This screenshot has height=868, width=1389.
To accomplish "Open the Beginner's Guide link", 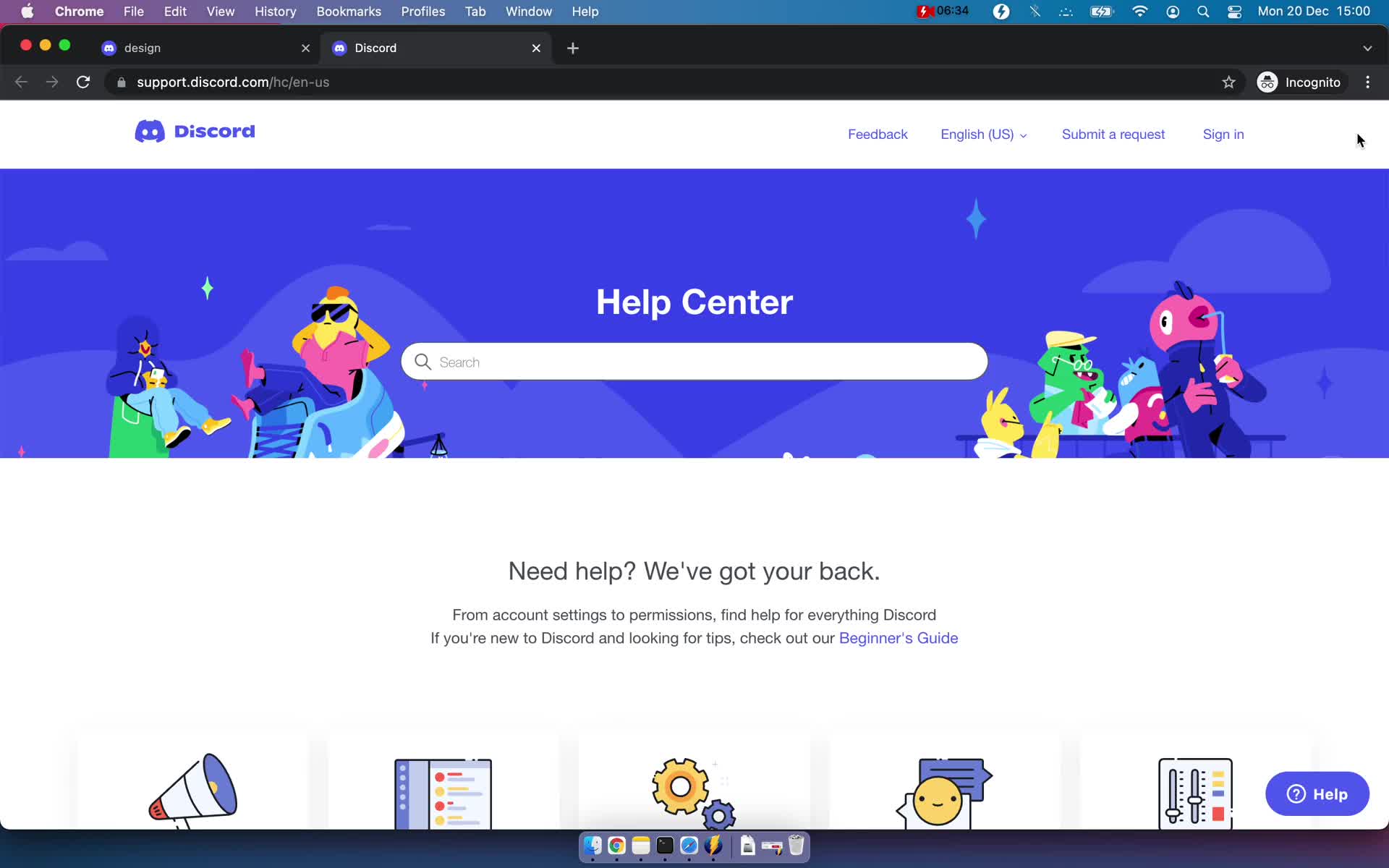I will [898, 638].
